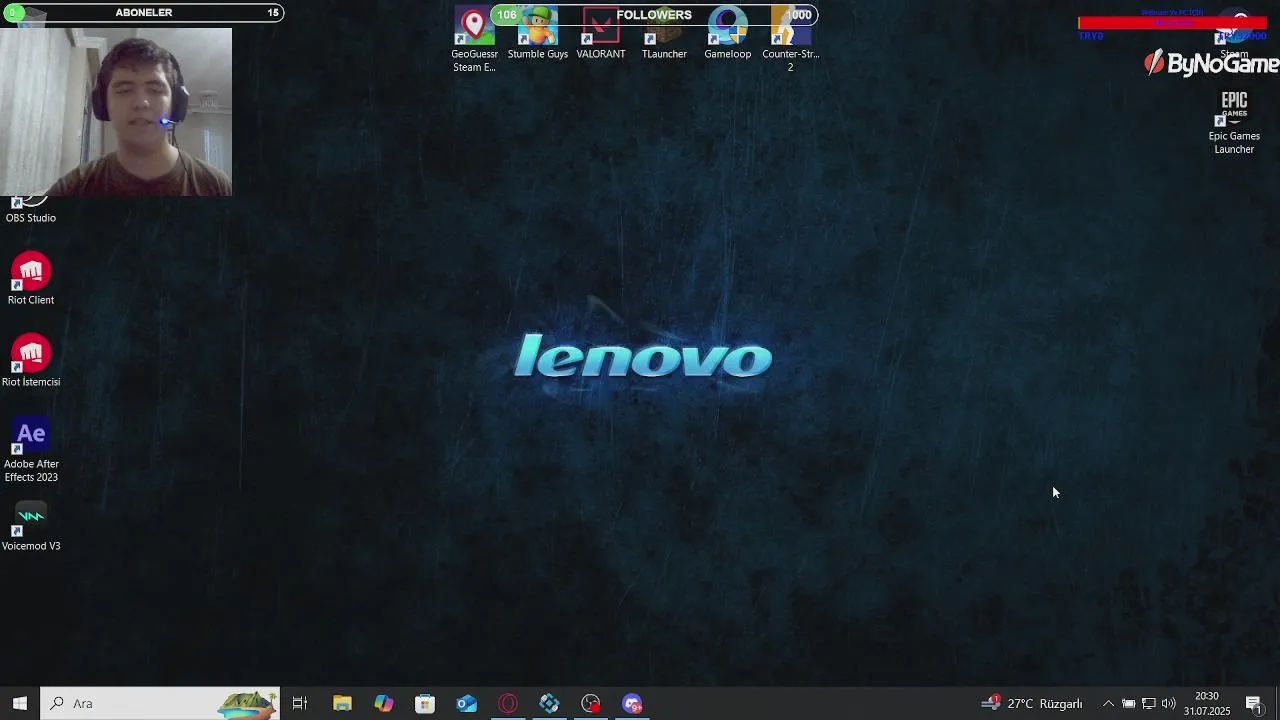Open network settings from the tray

[1149, 703]
